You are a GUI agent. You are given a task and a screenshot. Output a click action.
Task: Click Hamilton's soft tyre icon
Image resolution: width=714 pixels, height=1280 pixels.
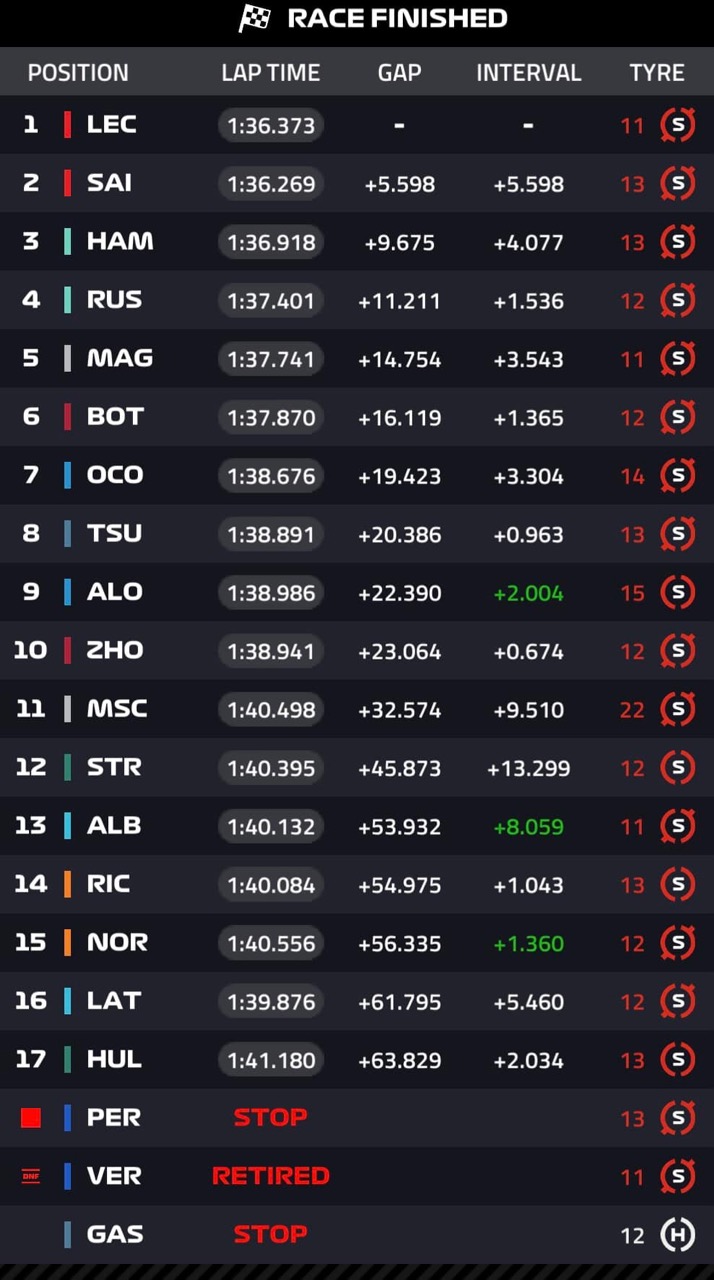(677, 242)
